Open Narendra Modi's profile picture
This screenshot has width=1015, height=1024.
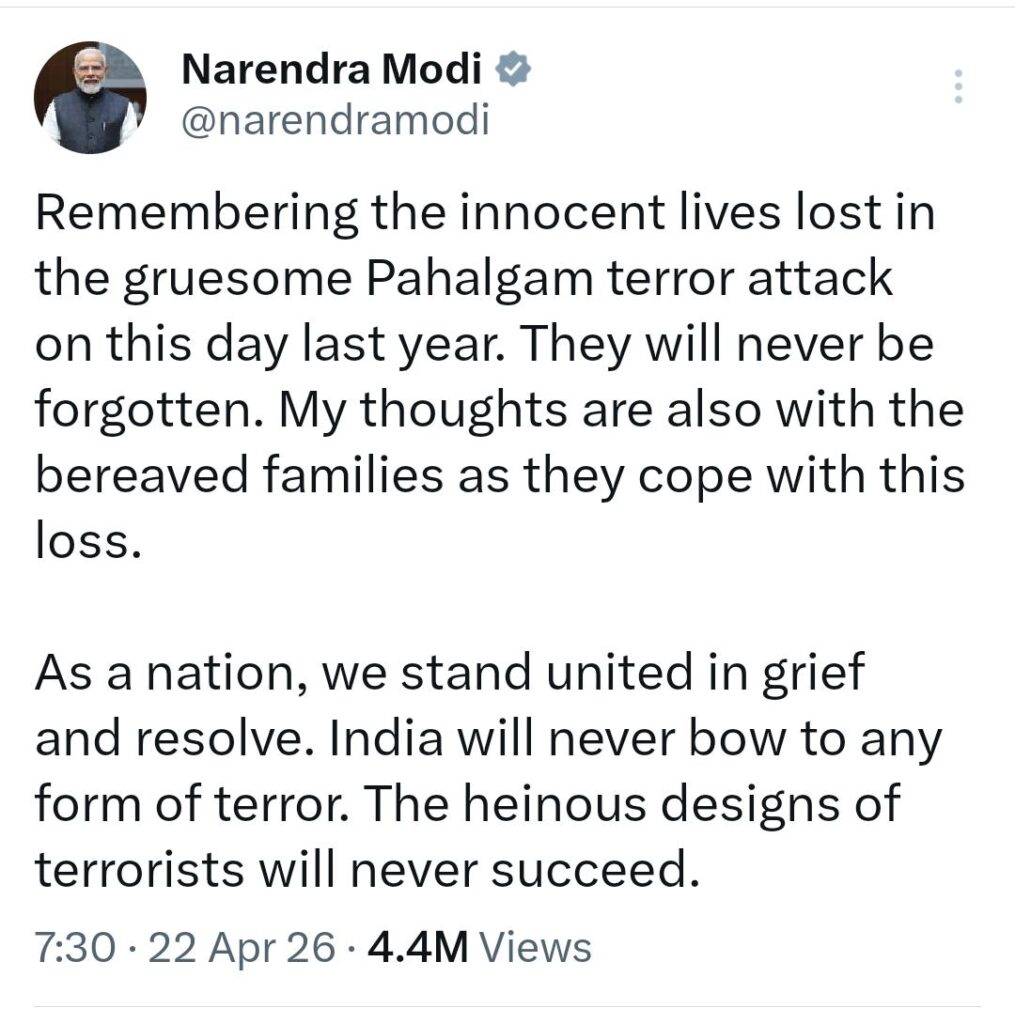tap(90, 100)
